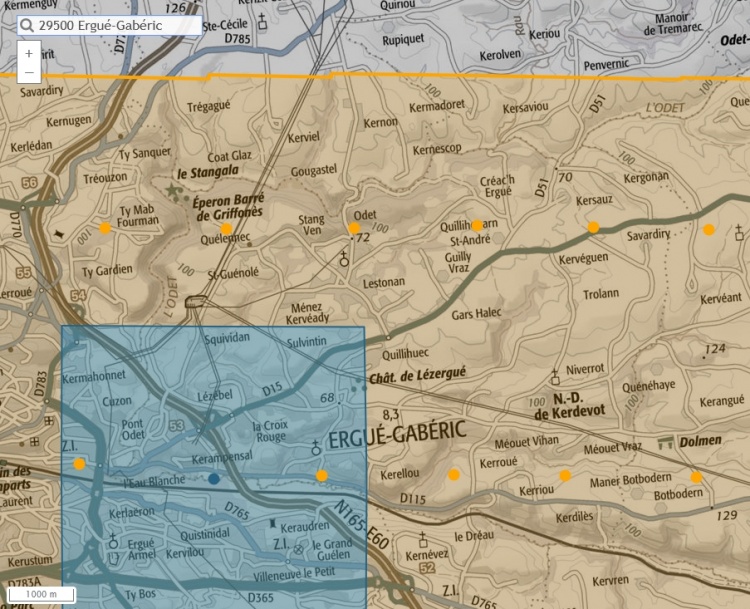Open the orange marker below the Odet label

(354, 228)
